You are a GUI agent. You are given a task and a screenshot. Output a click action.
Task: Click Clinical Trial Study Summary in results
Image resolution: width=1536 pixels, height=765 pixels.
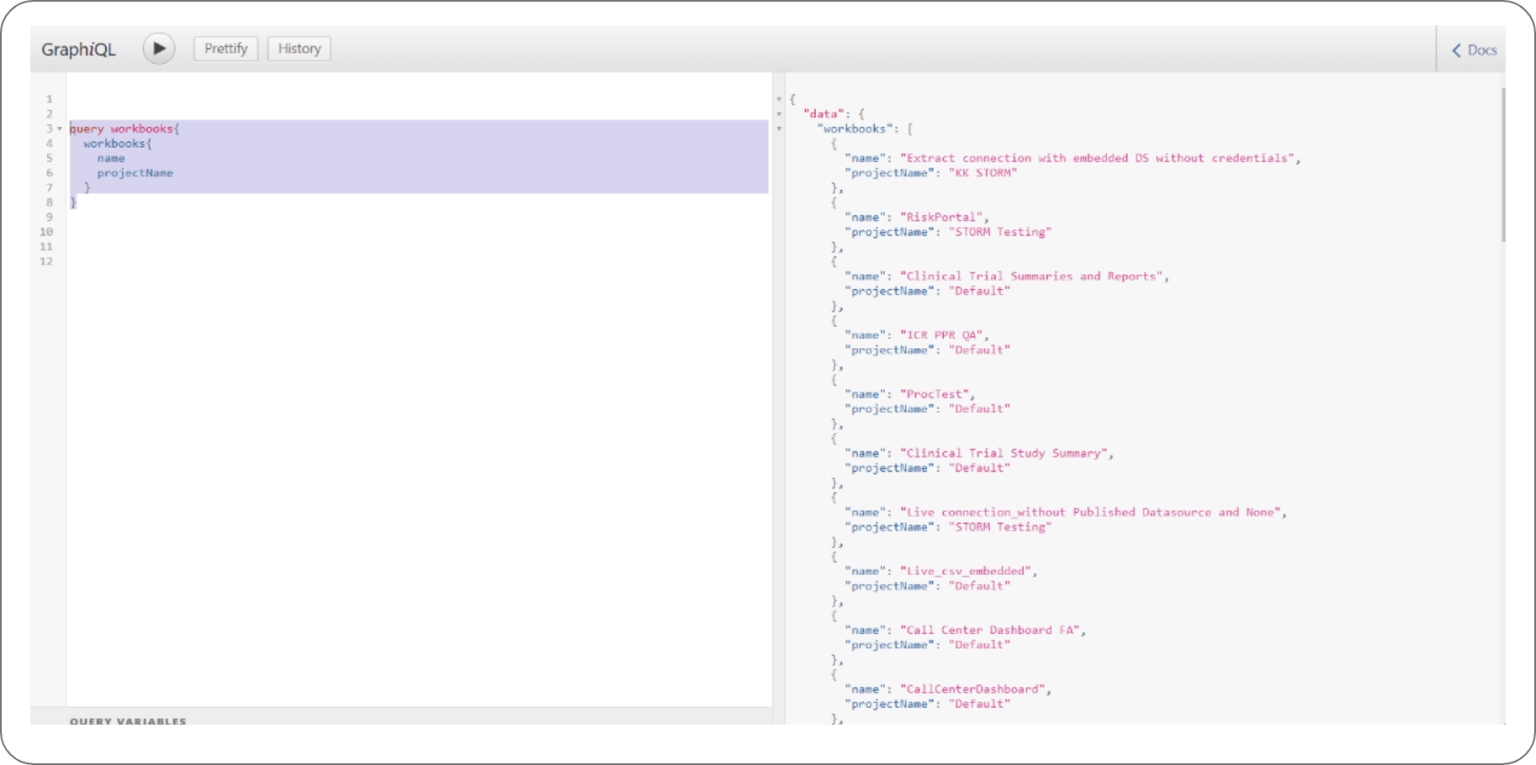click(x=1003, y=452)
